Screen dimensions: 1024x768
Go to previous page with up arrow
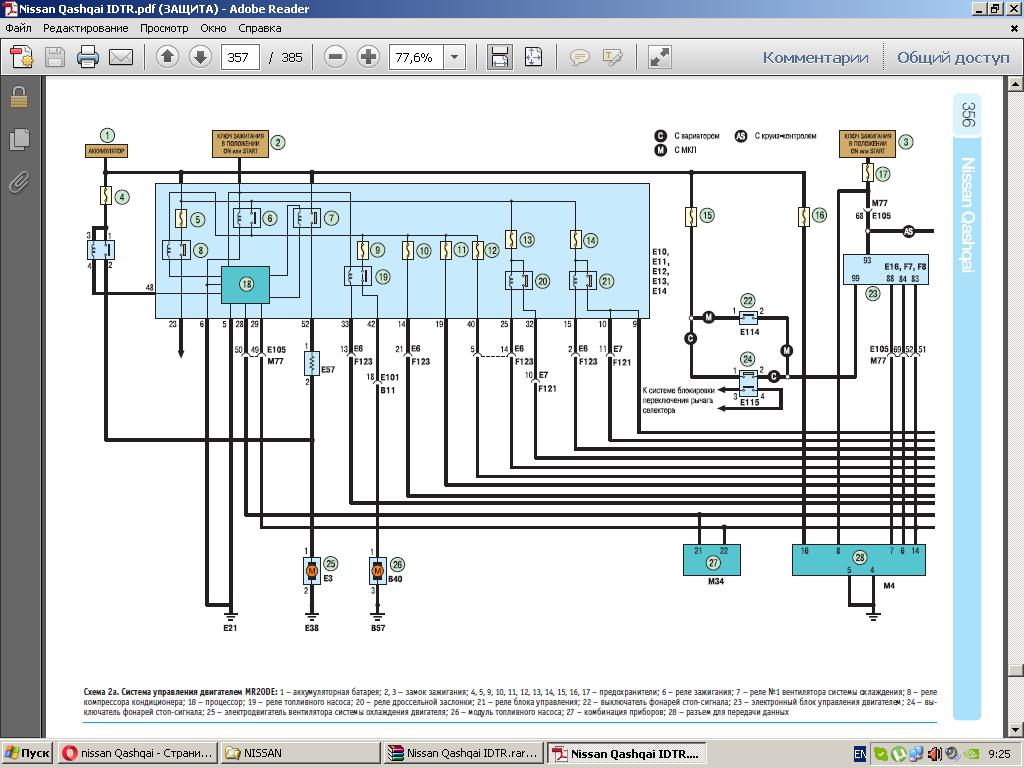[167, 57]
